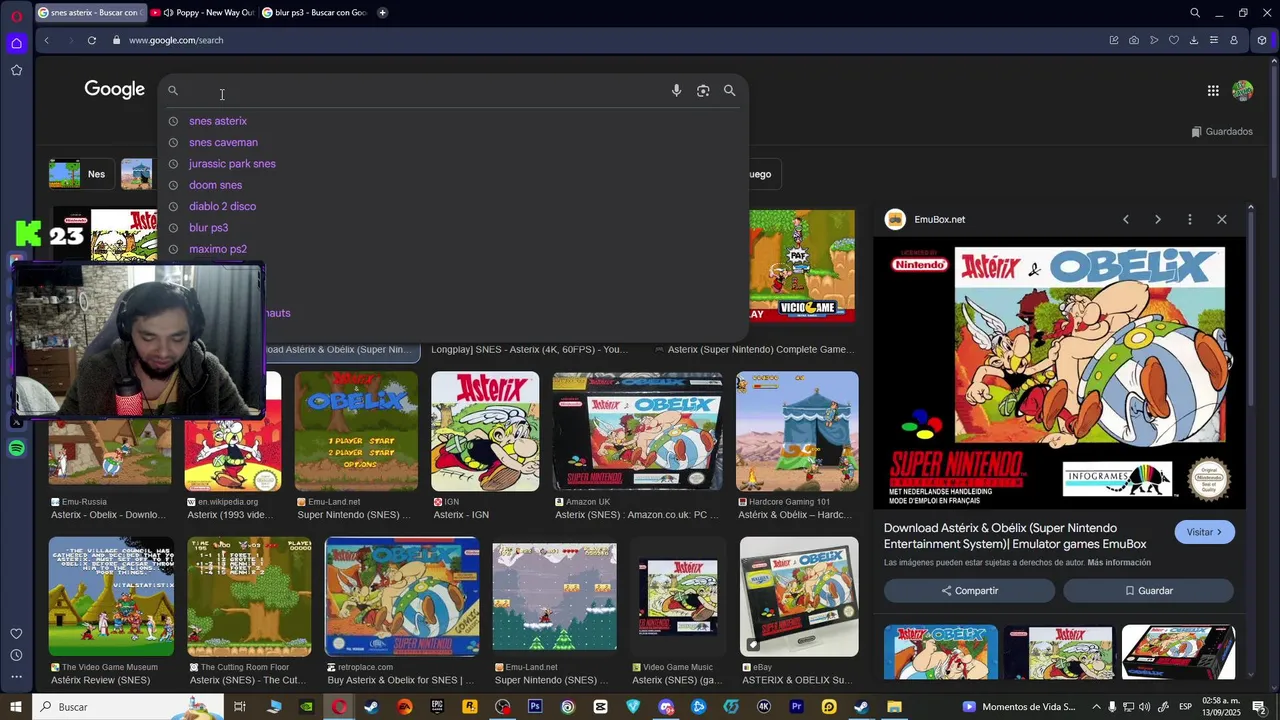Click the edit page icon in the address bar
Screen dimensions: 1280x720
tap(1114, 40)
